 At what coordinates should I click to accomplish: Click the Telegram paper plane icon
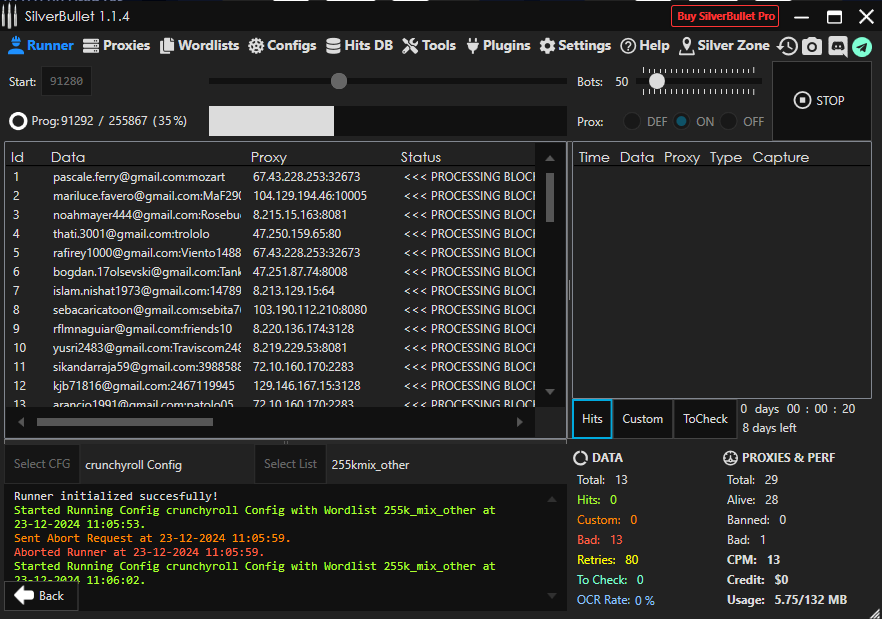(x=861, y=46)
